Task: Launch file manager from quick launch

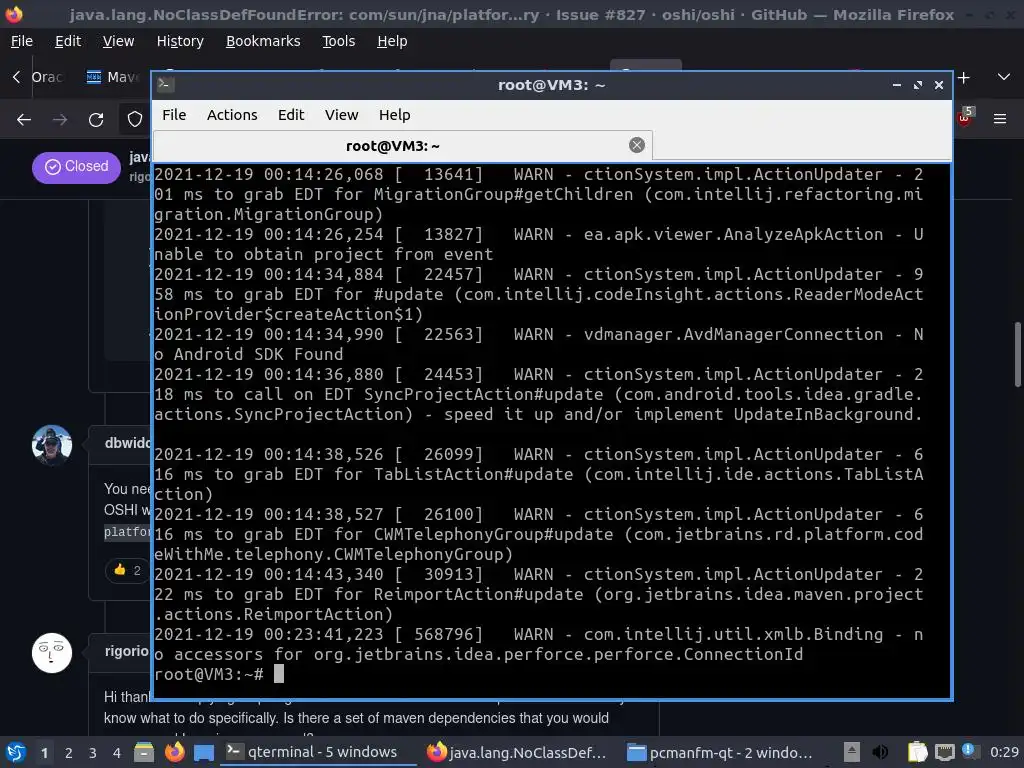Action: click(144, 752)
